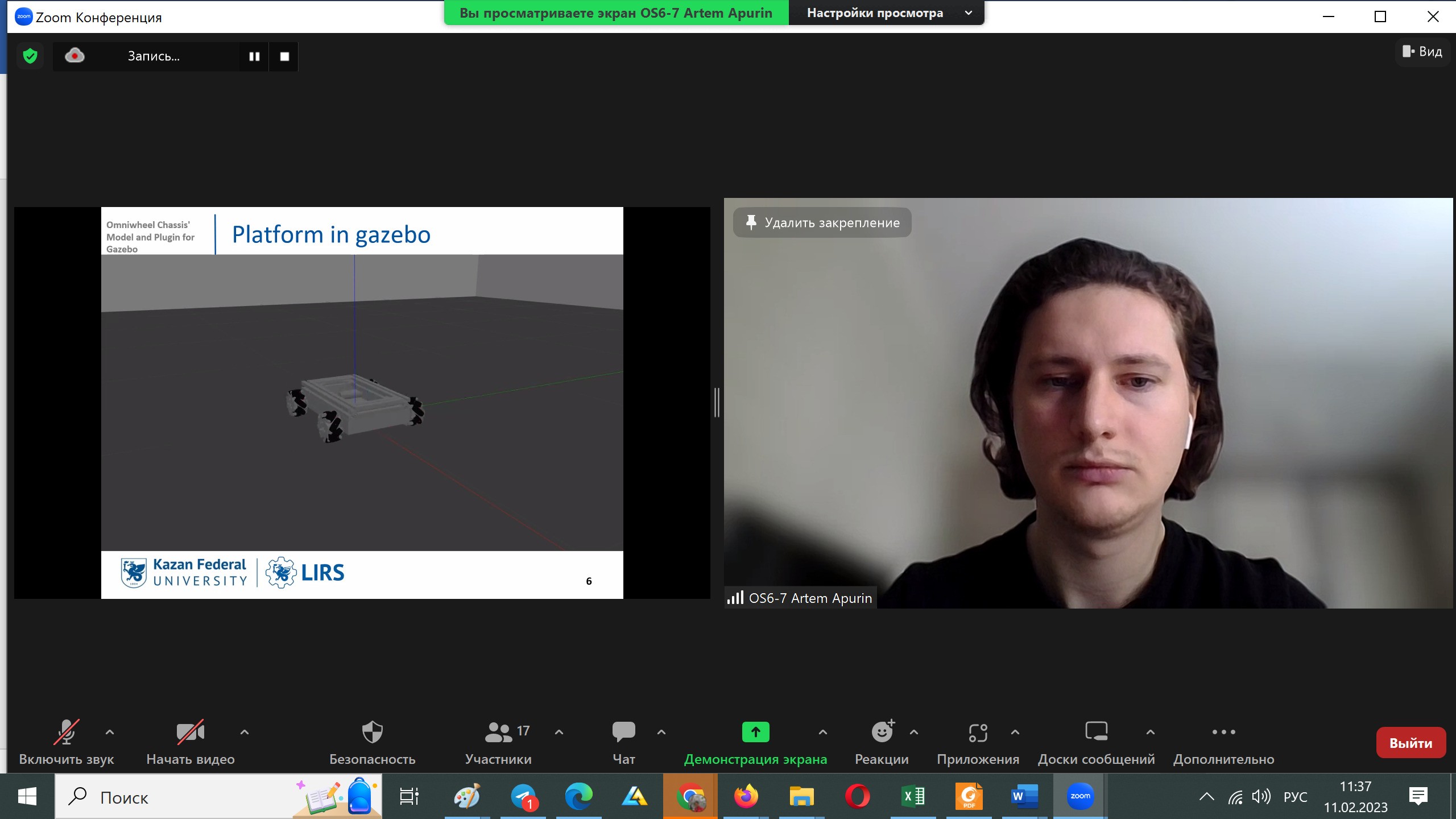Click the More options ellipsis
The image size is (1456, 819).
point(1223,732)
